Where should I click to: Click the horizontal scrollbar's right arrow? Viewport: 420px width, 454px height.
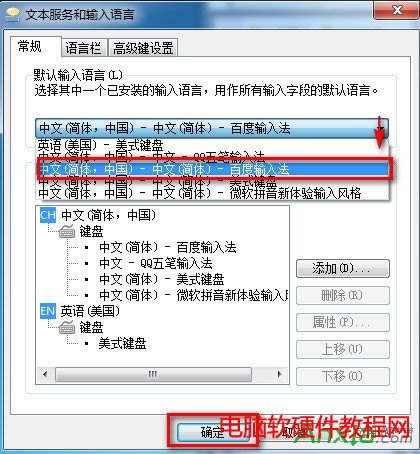point(279,374)
